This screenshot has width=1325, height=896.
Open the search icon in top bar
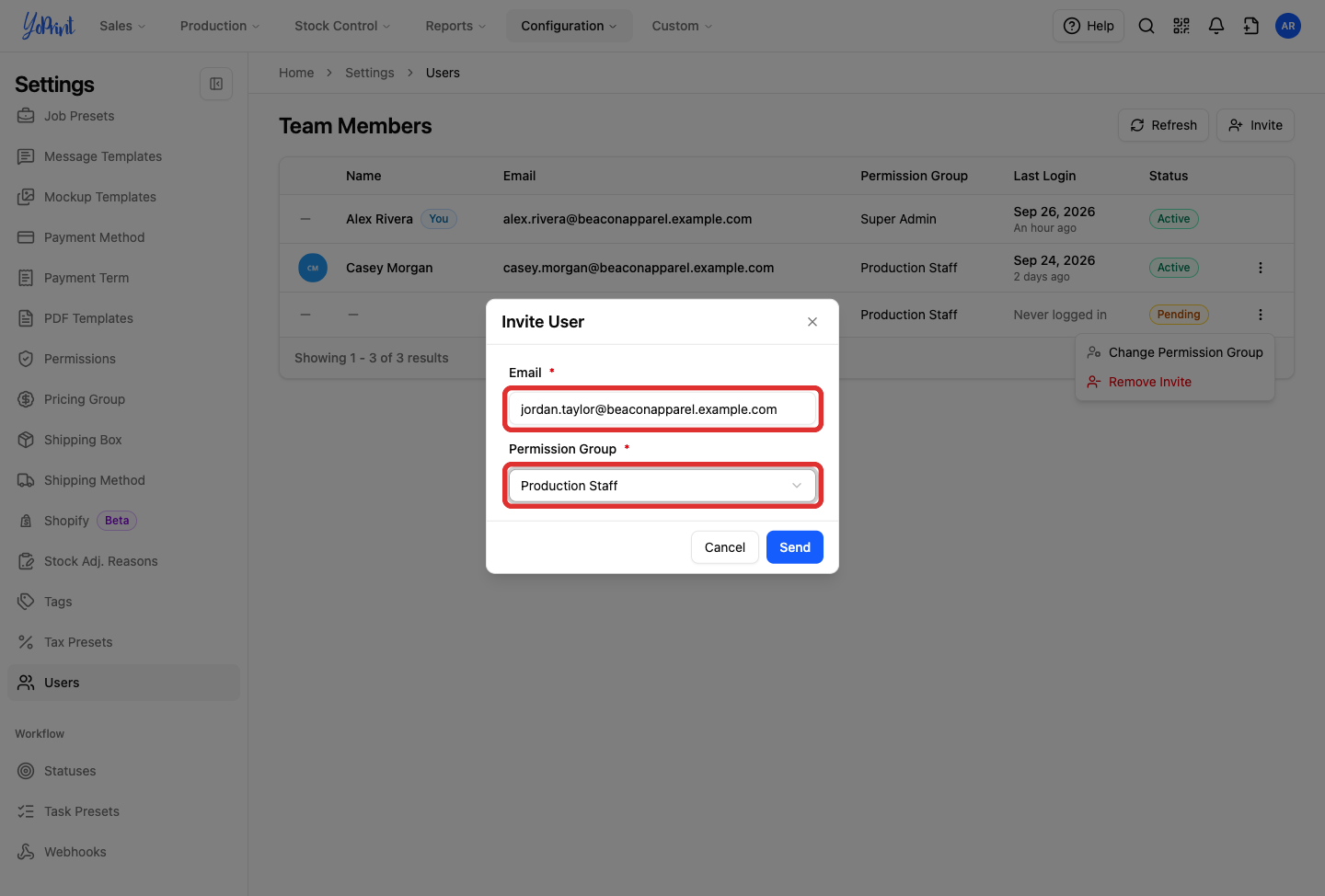(1146, 26)
